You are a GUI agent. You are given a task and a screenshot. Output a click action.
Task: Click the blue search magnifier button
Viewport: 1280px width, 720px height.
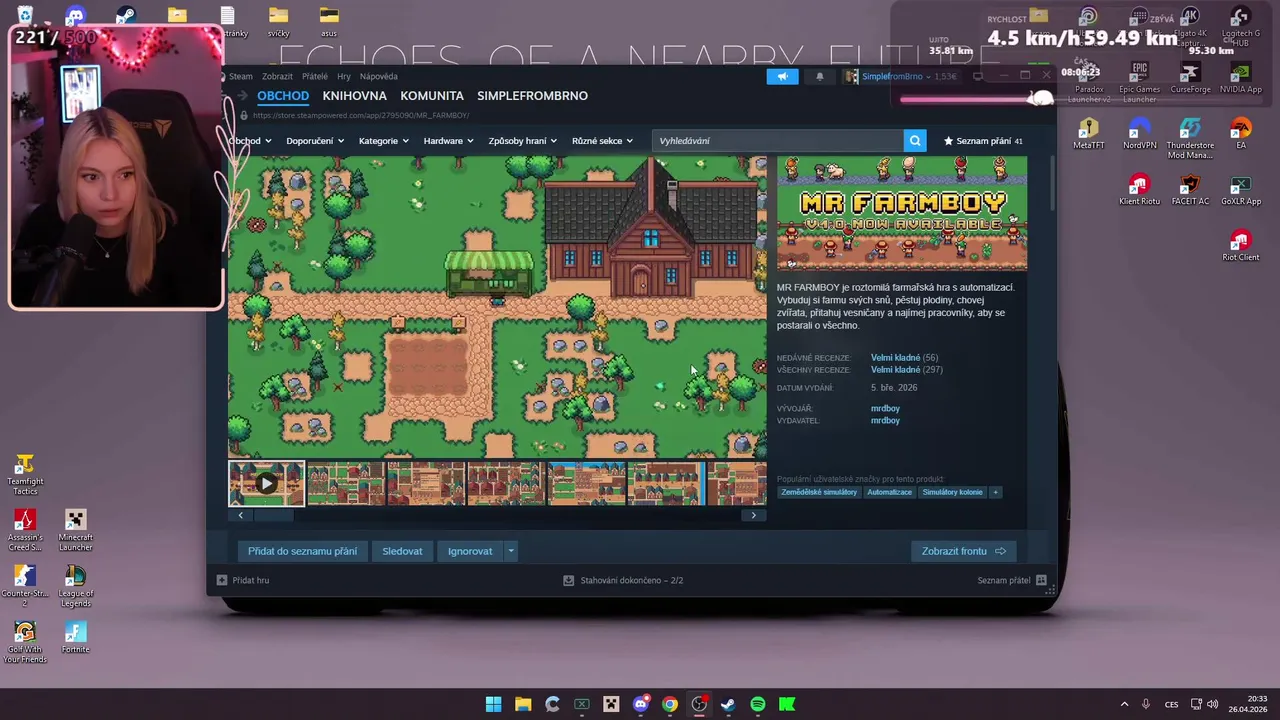point(914,141)
